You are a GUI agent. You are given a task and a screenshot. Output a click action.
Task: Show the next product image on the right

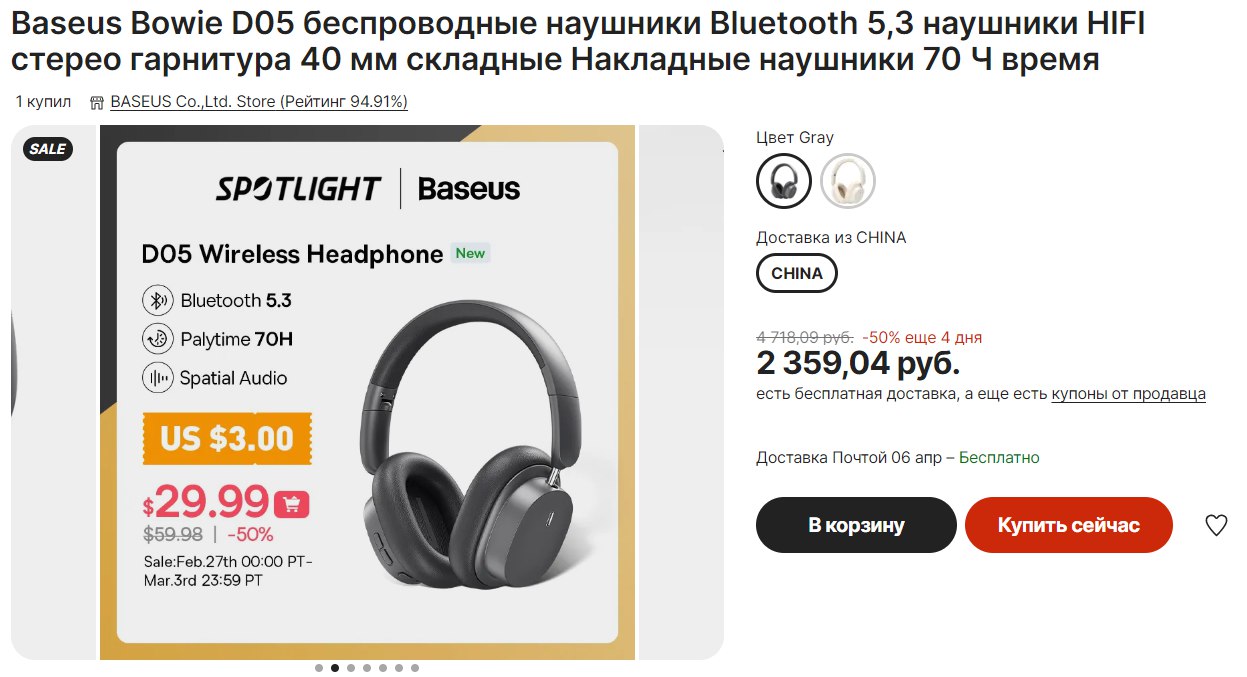[x=681, y=392]
